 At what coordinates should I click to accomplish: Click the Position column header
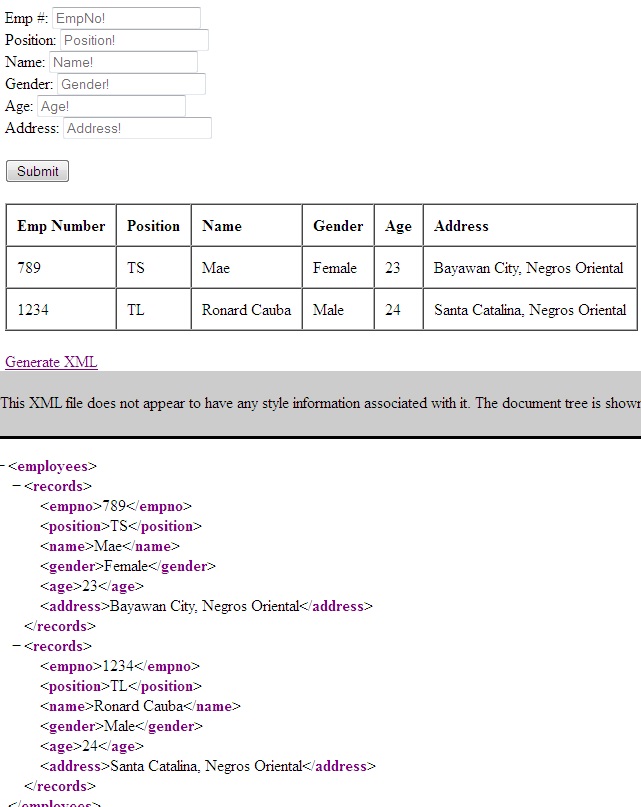153,225
